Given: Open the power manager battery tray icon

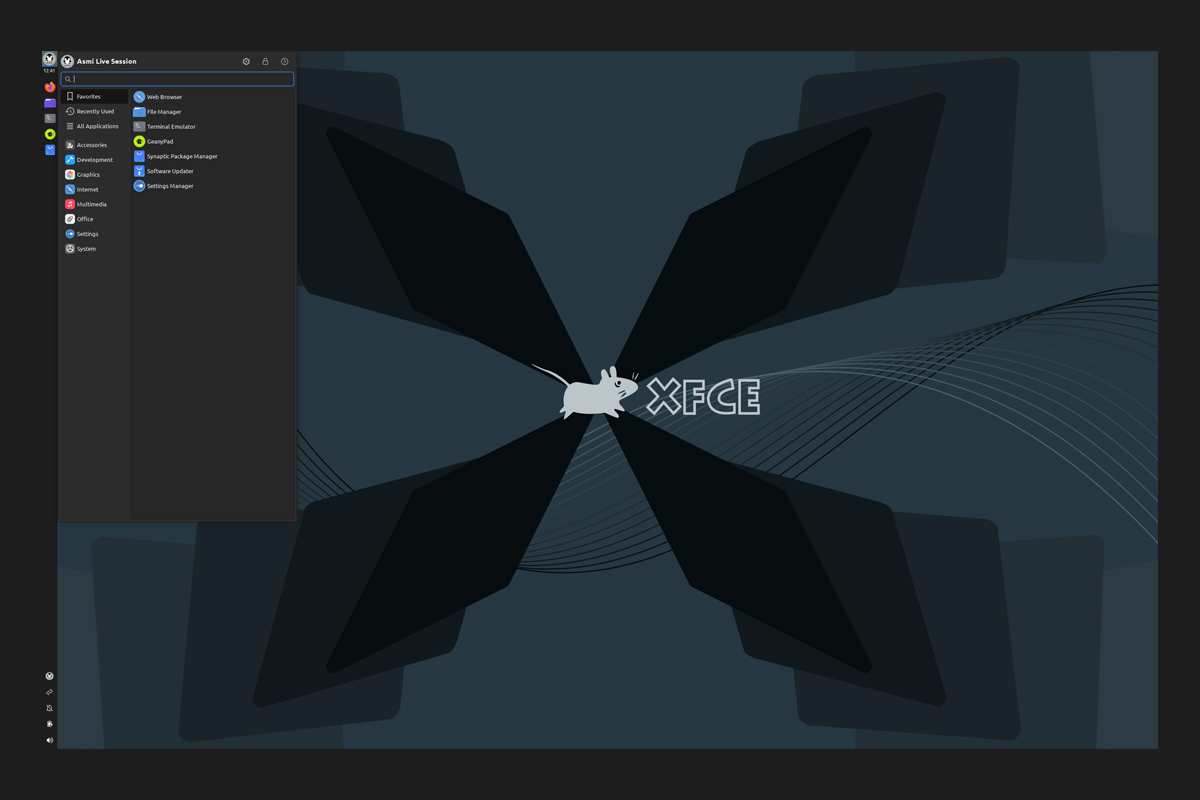Looking at the screenshot, I should pos(49,724).
